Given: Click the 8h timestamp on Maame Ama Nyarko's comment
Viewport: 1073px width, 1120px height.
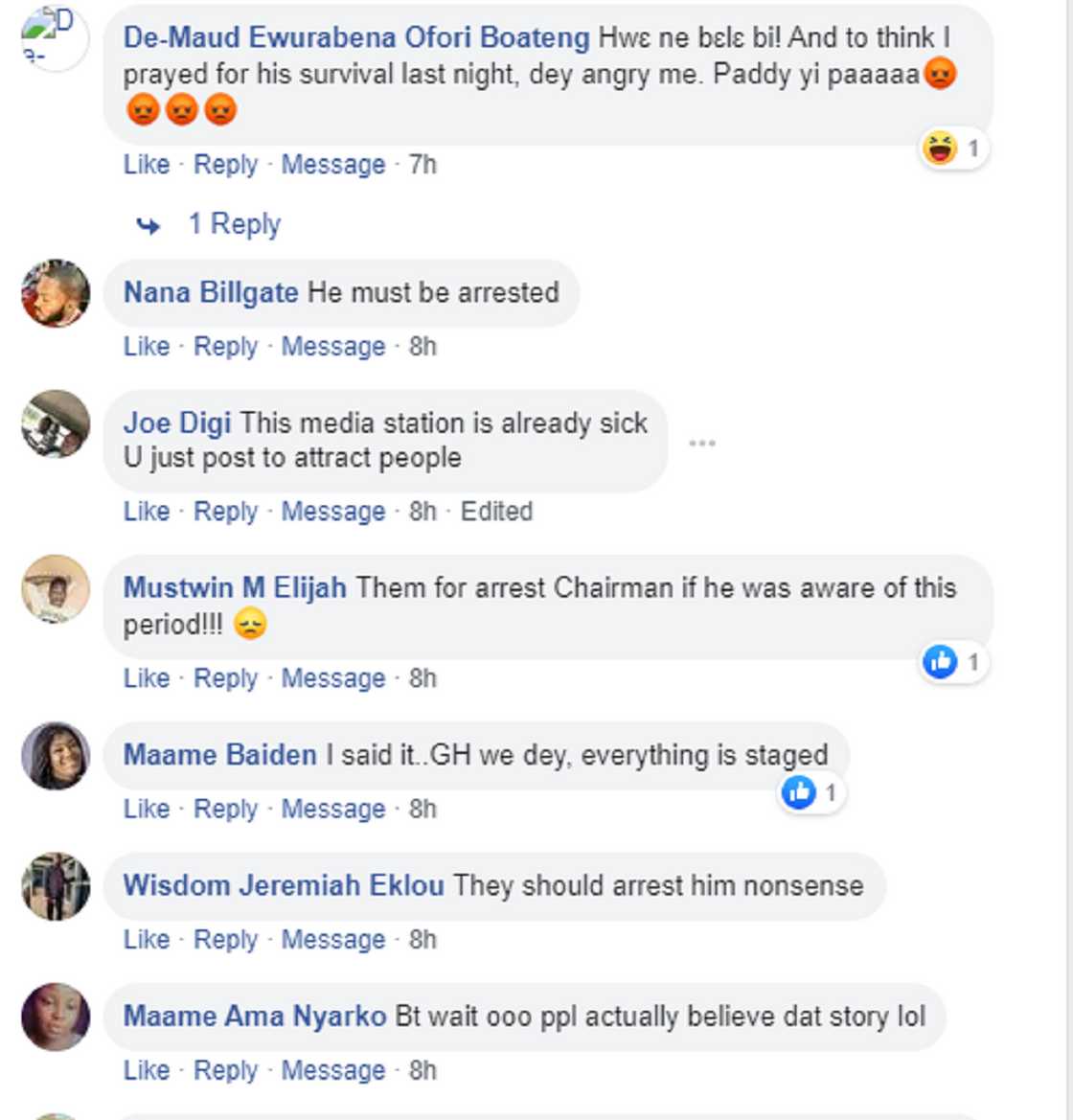Looking at the screenshot, I should click(424, 1071).
